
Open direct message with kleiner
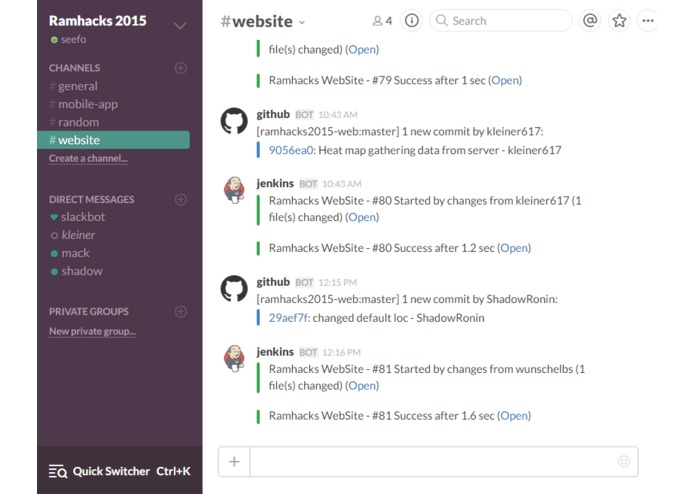[x=73, y=235]
